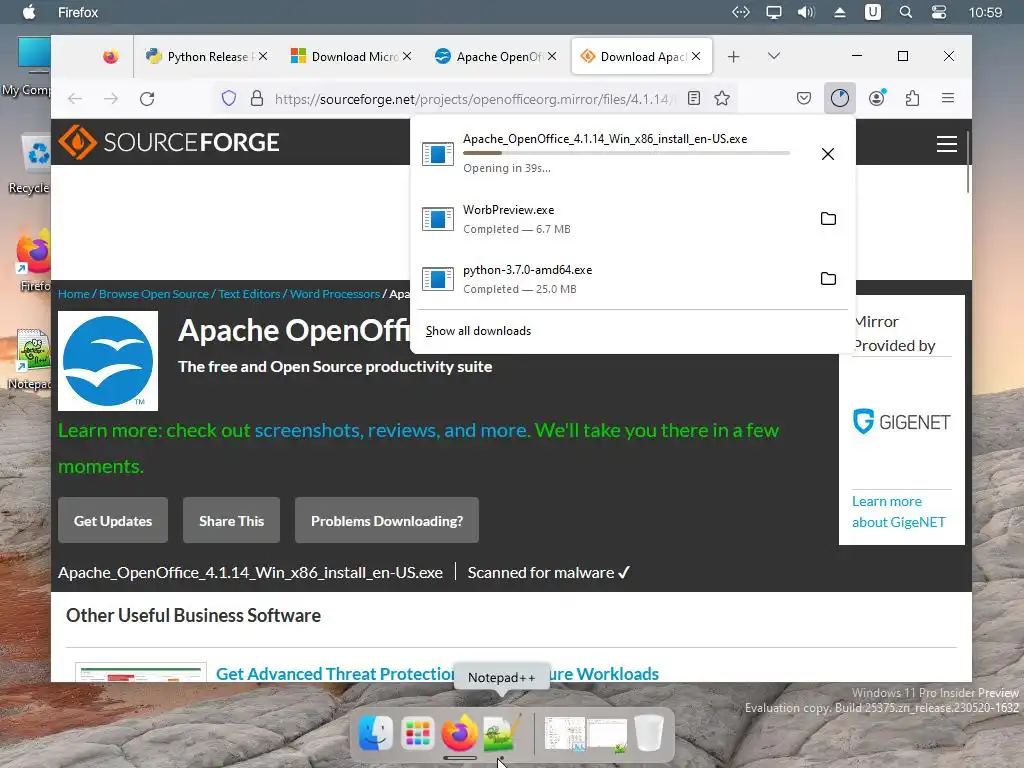Select the Download Apache tab

(641, 57)
